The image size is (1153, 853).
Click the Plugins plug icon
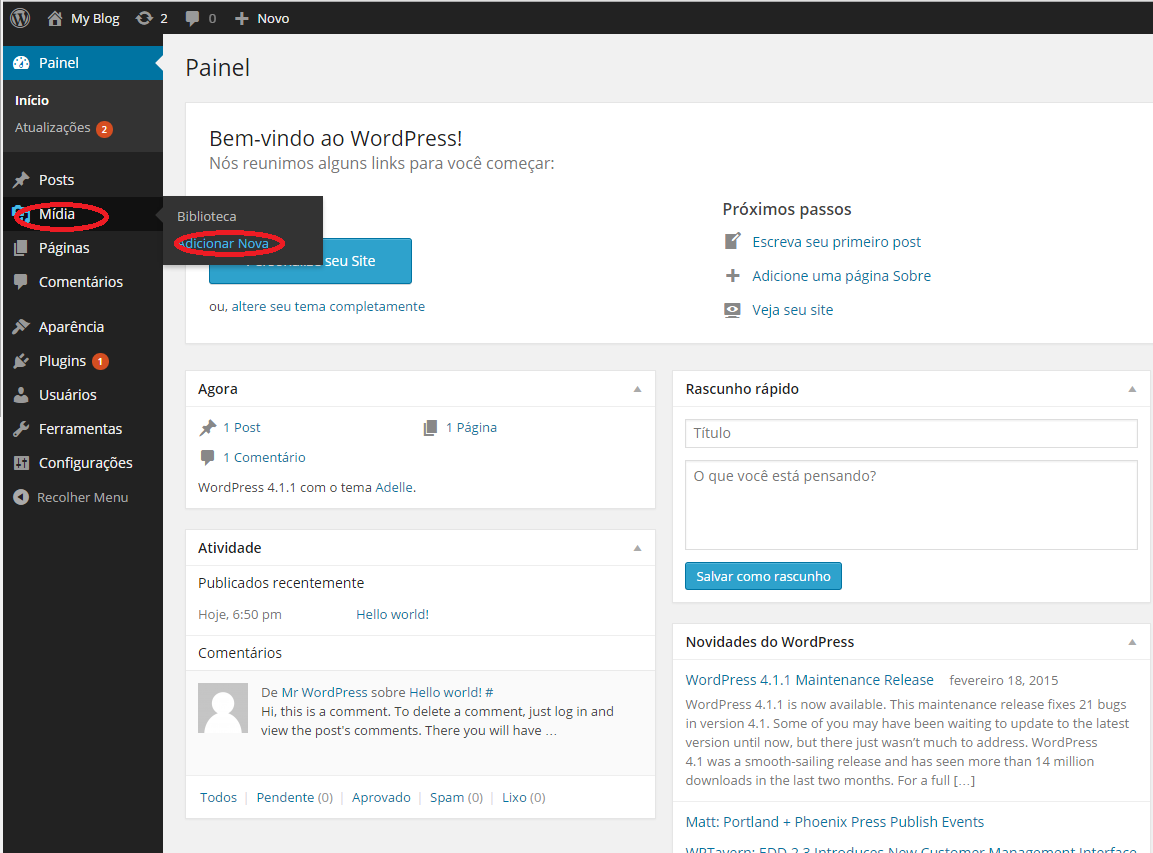point(21,361)
